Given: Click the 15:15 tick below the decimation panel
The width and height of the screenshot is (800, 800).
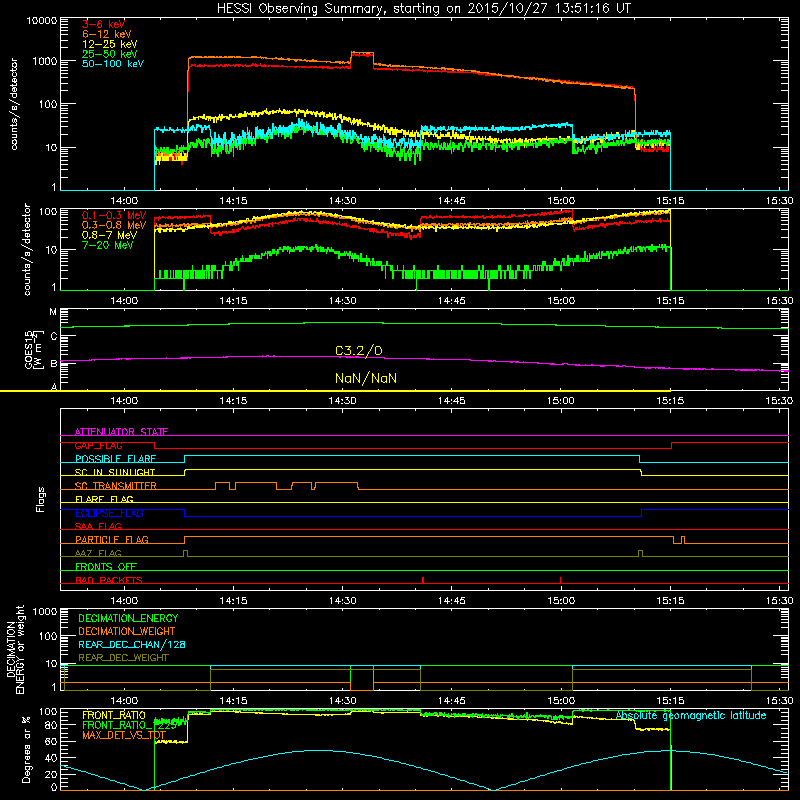Looking at the screenshot, I should pyautogui.click(x=670, y=701).
